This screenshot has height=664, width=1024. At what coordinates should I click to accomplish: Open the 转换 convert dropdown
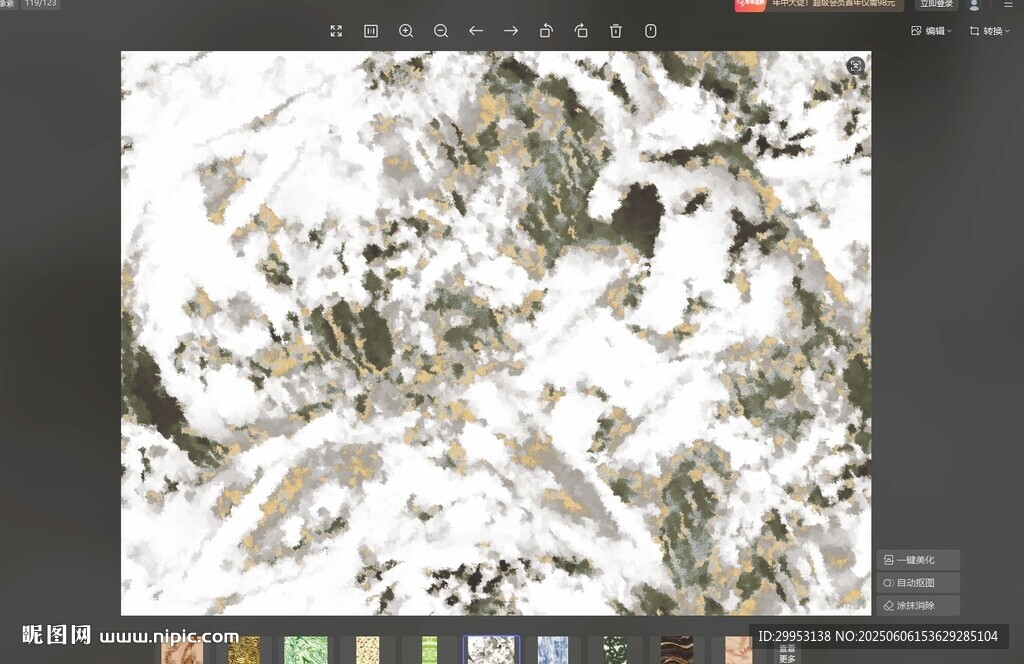click(x=989, y=31)
